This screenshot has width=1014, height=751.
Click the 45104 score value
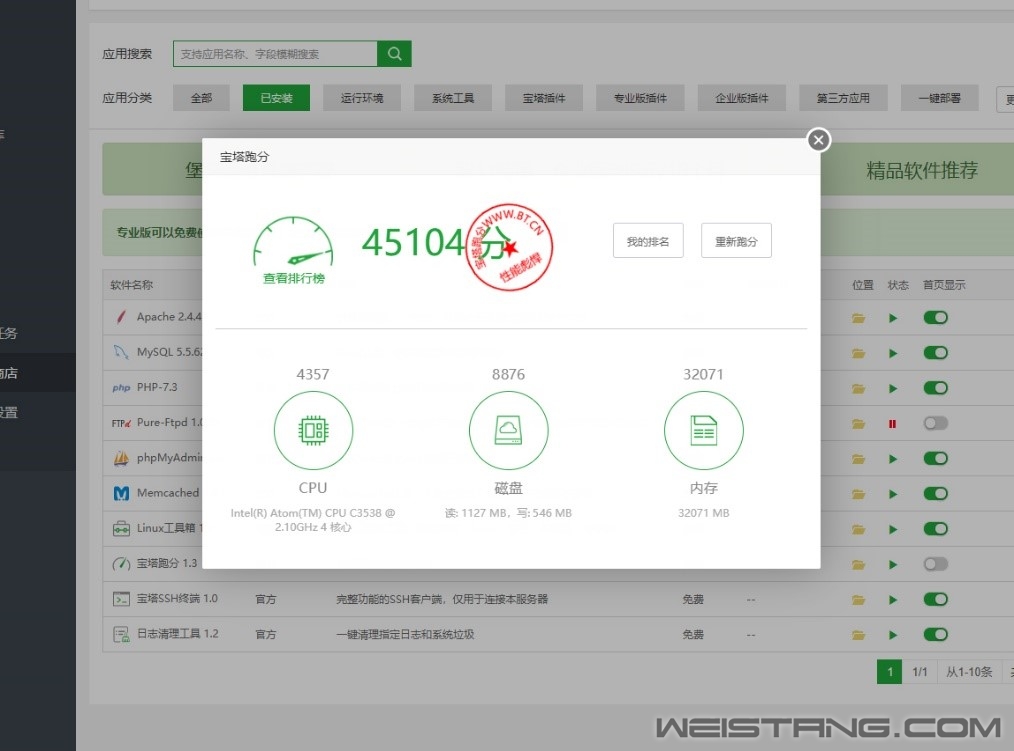point(413,243)
